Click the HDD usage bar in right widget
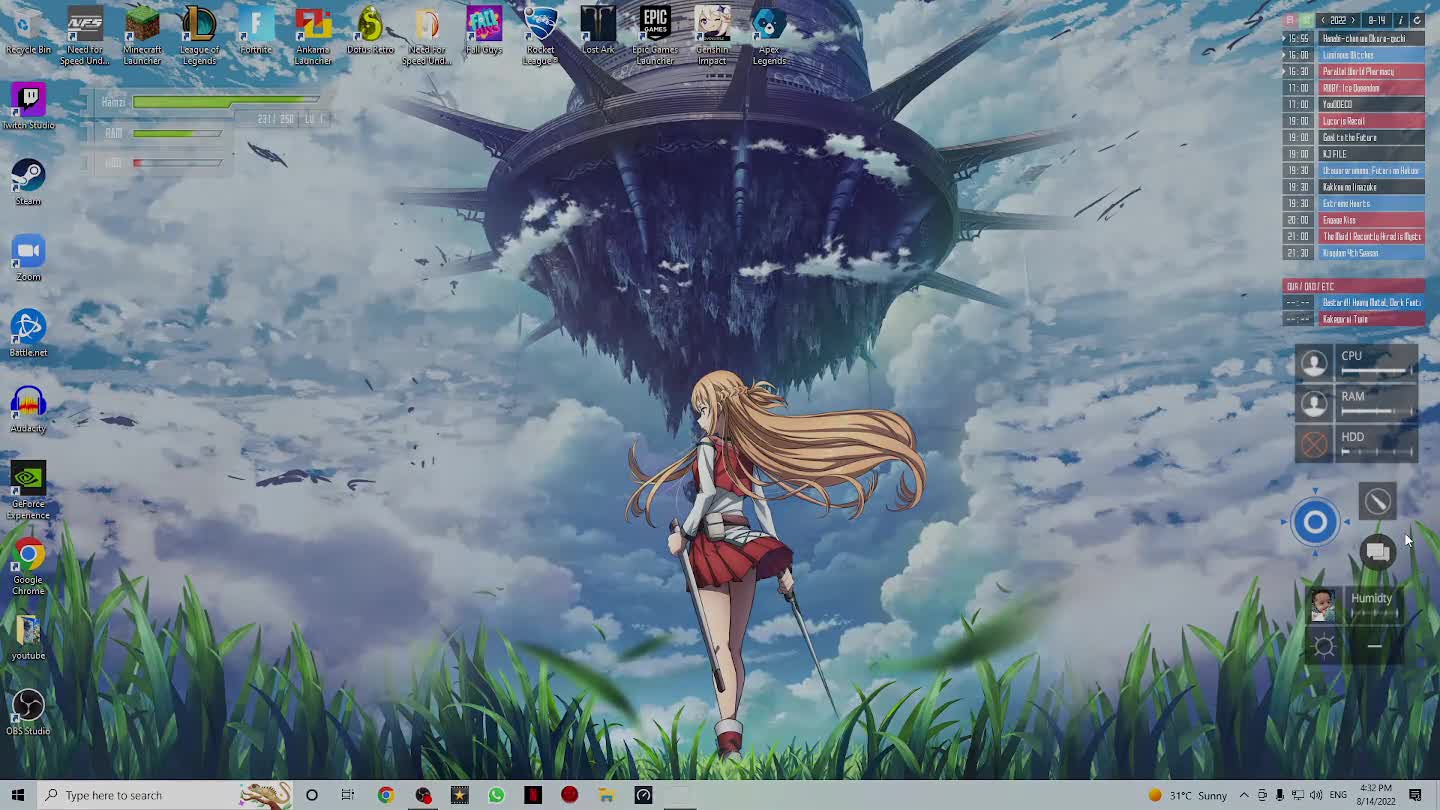 tap(1378, 452)
